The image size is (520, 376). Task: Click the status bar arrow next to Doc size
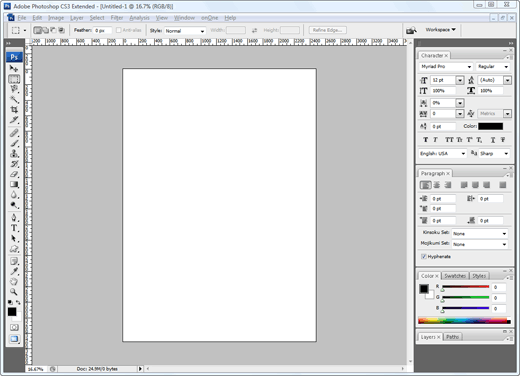click(x=140, y=369)
